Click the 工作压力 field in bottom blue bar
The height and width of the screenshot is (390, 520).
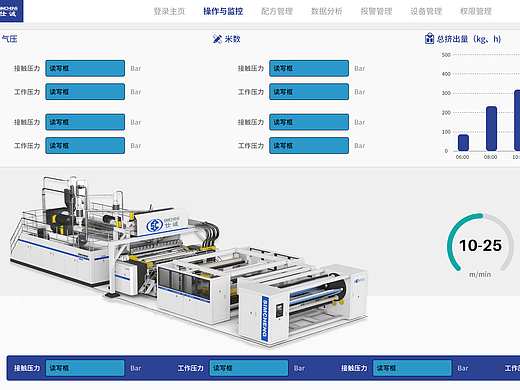(249, 368)
